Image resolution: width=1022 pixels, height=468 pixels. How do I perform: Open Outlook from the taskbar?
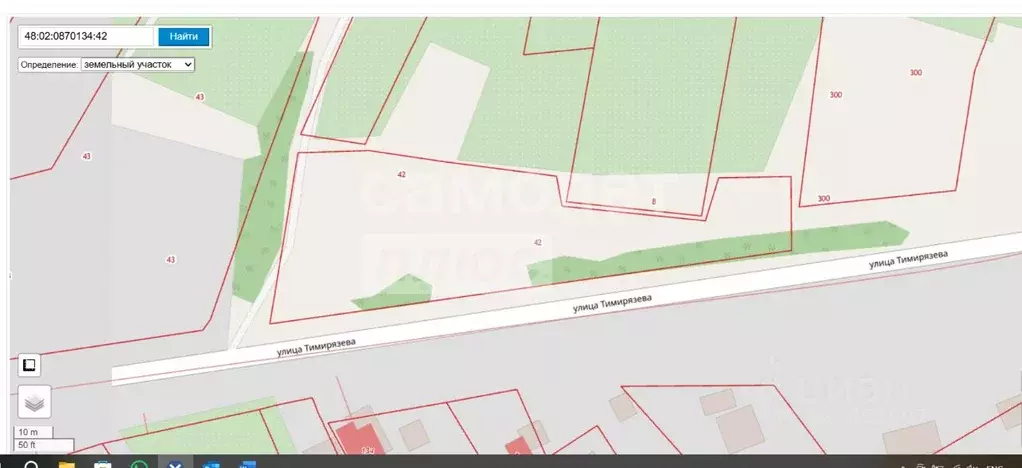tap(211, 464)
